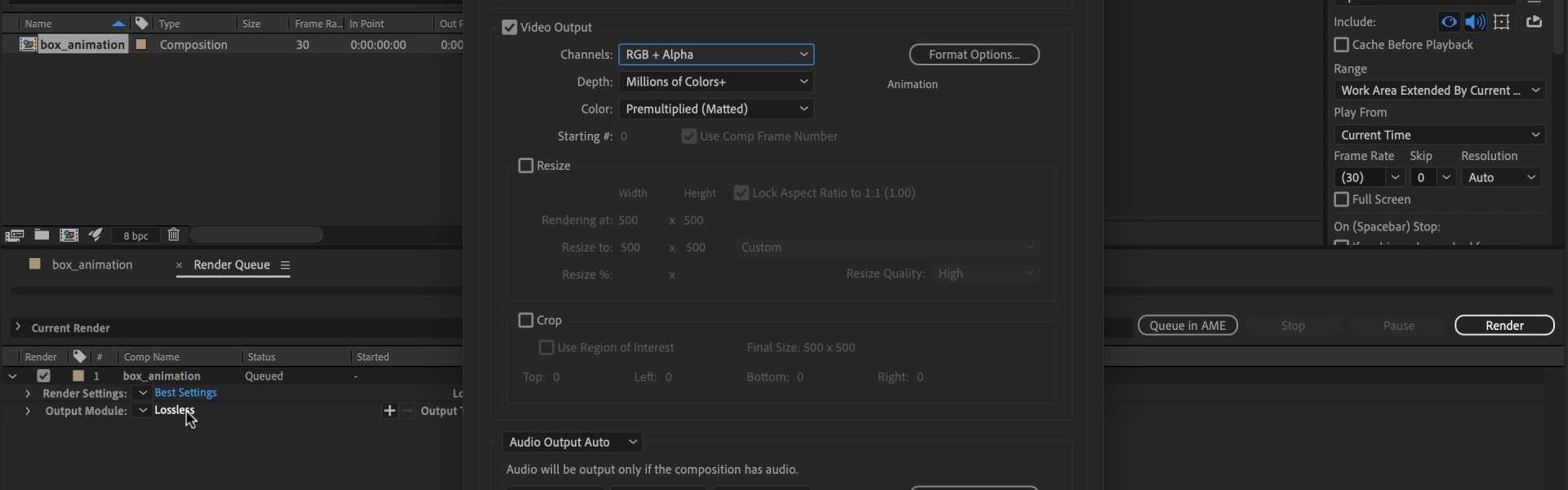Switch to the box_animation timeline tab

91,265
